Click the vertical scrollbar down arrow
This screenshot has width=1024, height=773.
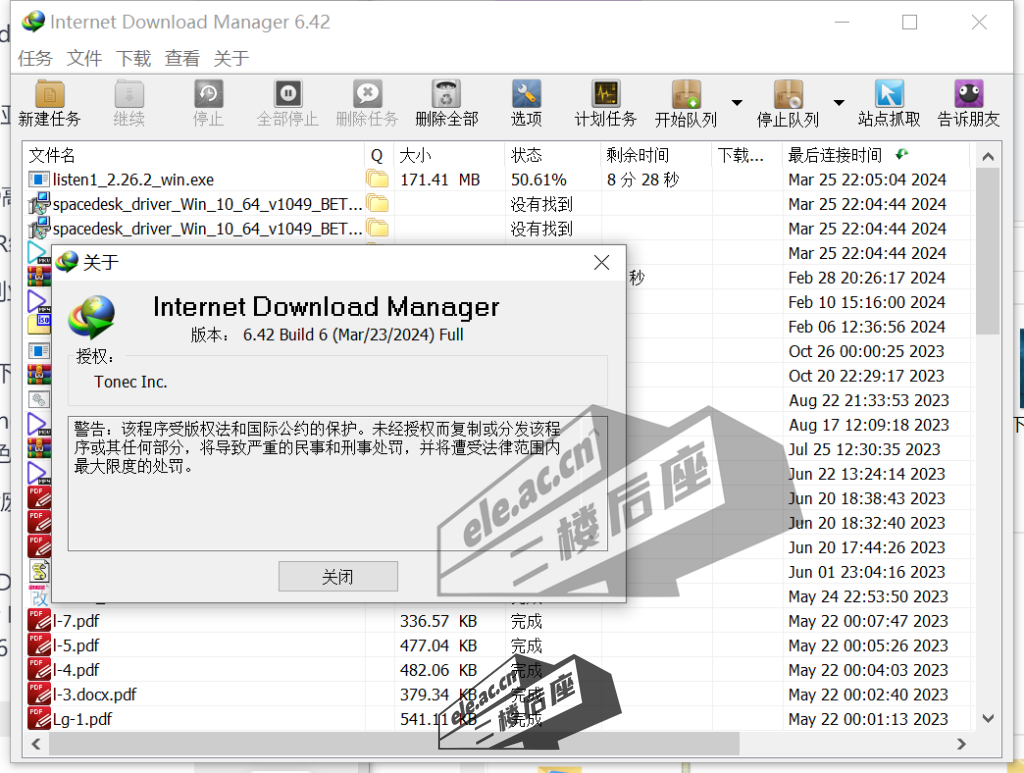(x=988, y=718)
